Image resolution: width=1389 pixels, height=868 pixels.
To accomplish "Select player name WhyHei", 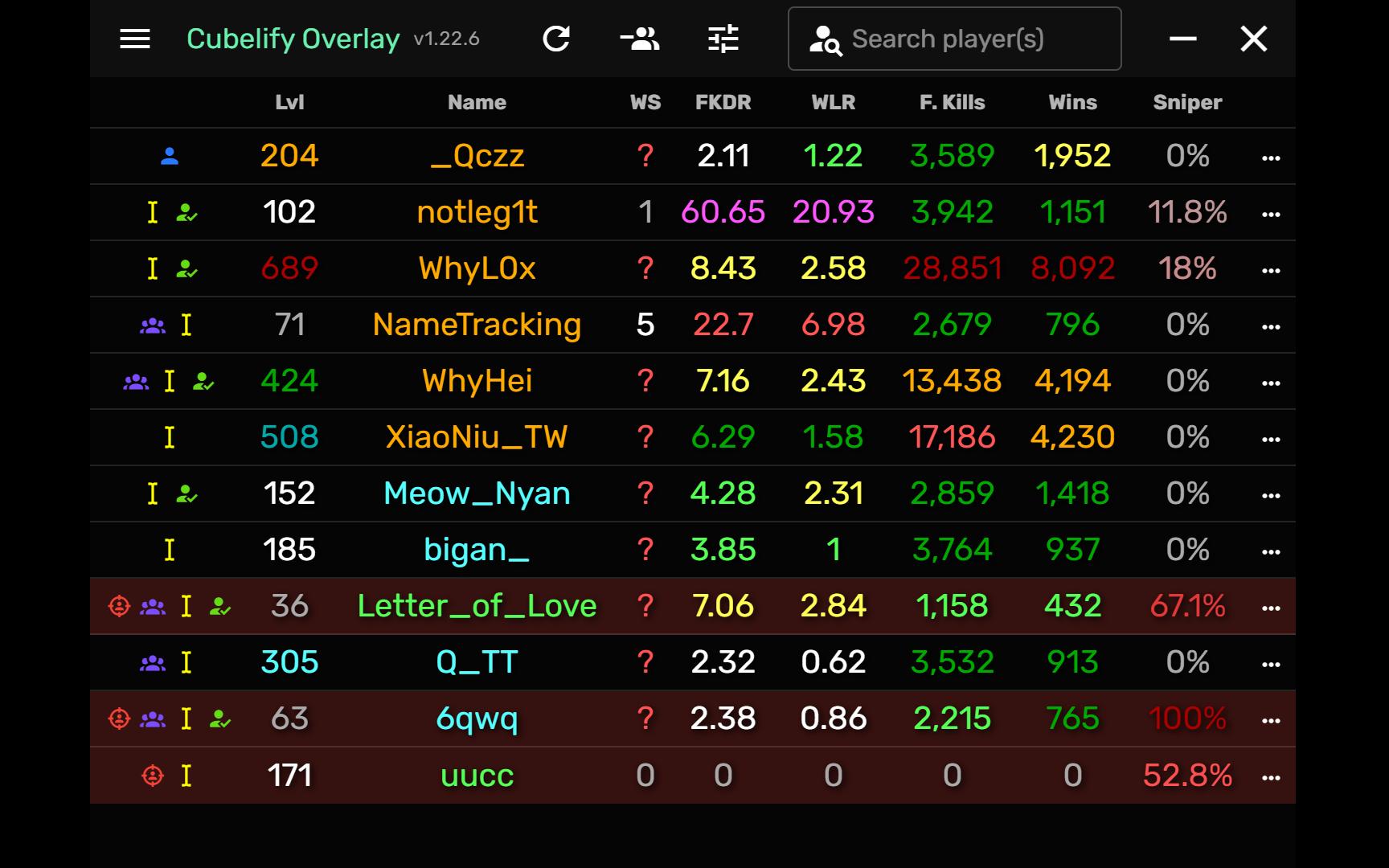I will pos(477,381).
